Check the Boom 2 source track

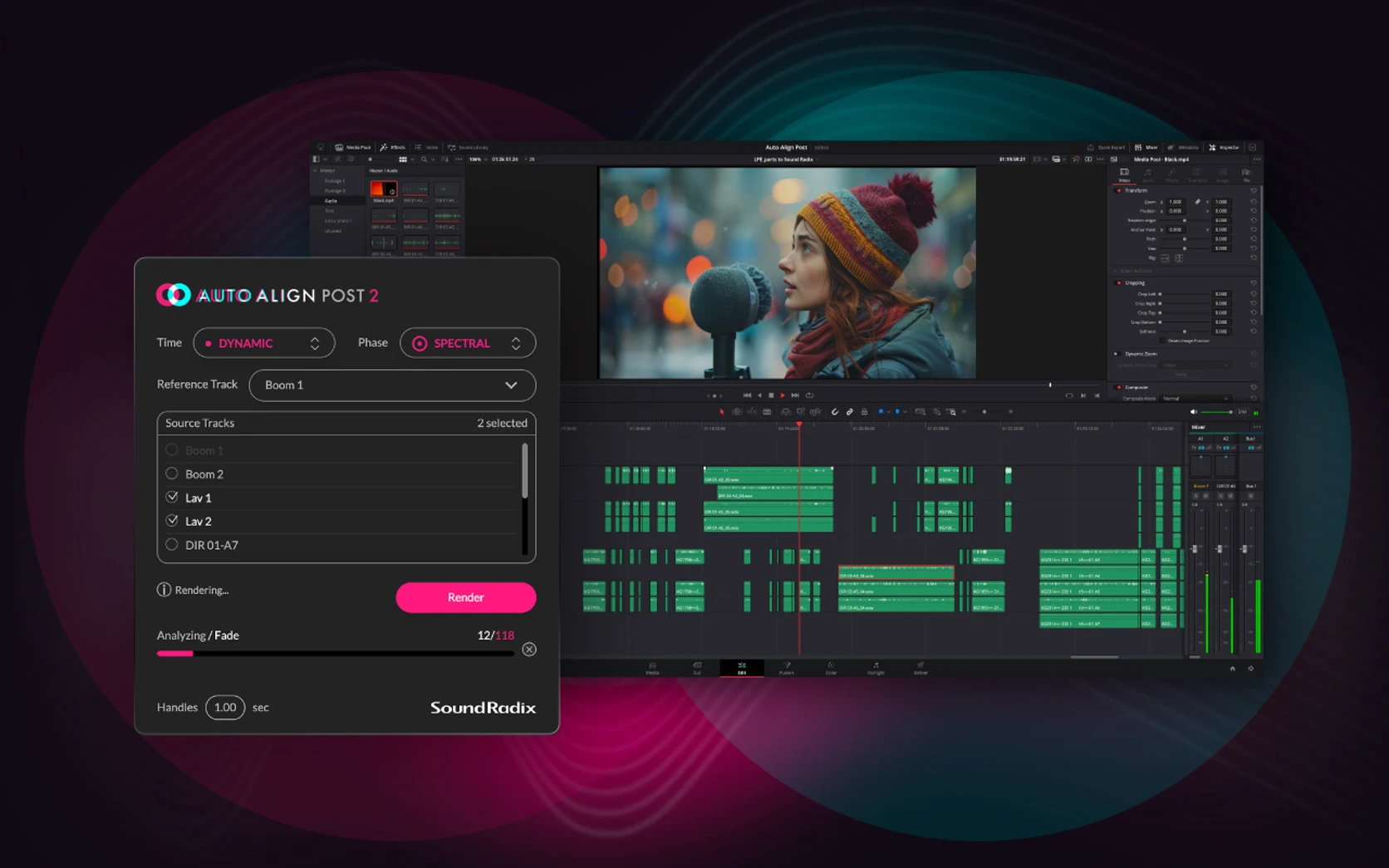tap(172, 473)
